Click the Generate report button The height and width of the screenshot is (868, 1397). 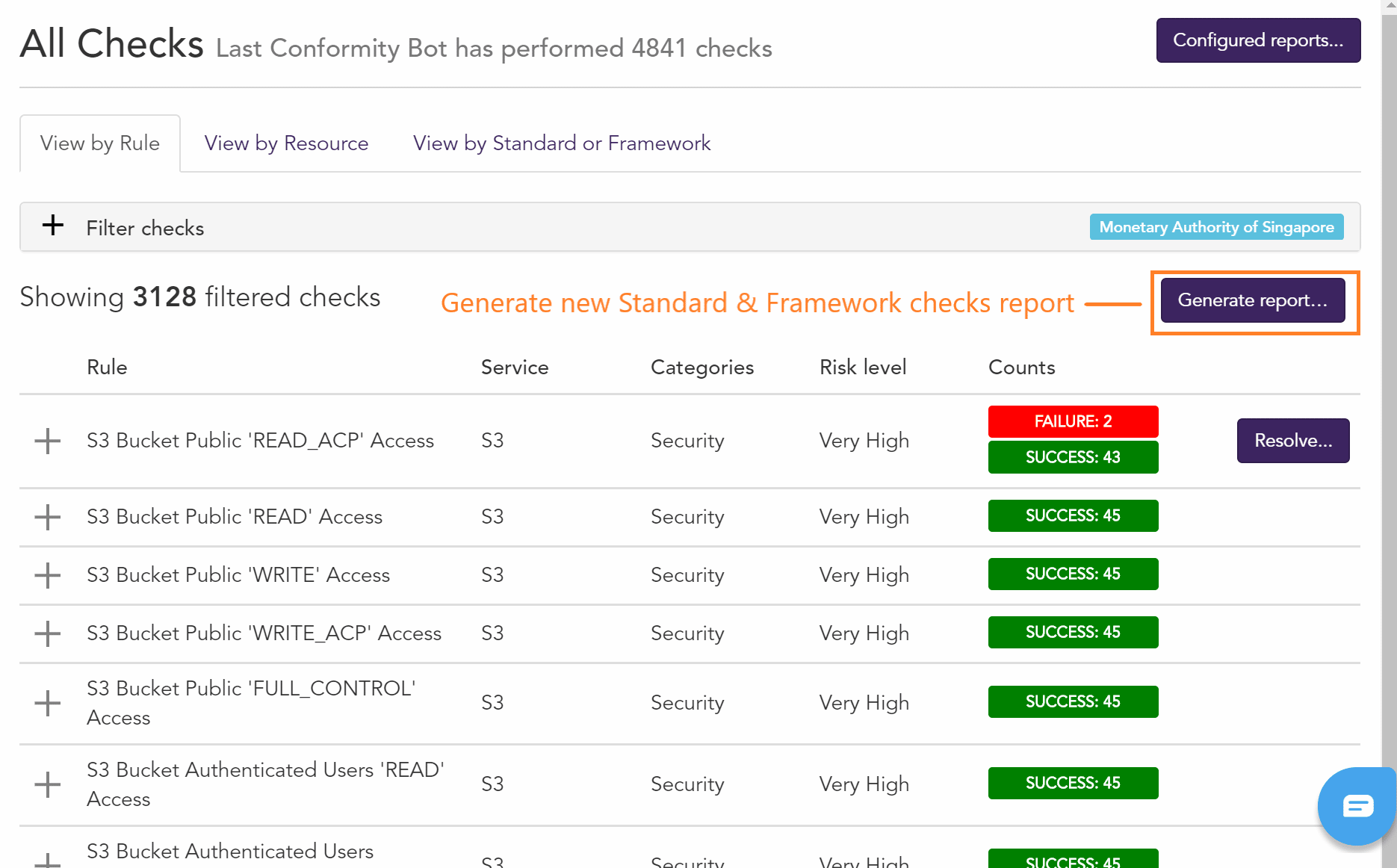[x=1253, y=300]
